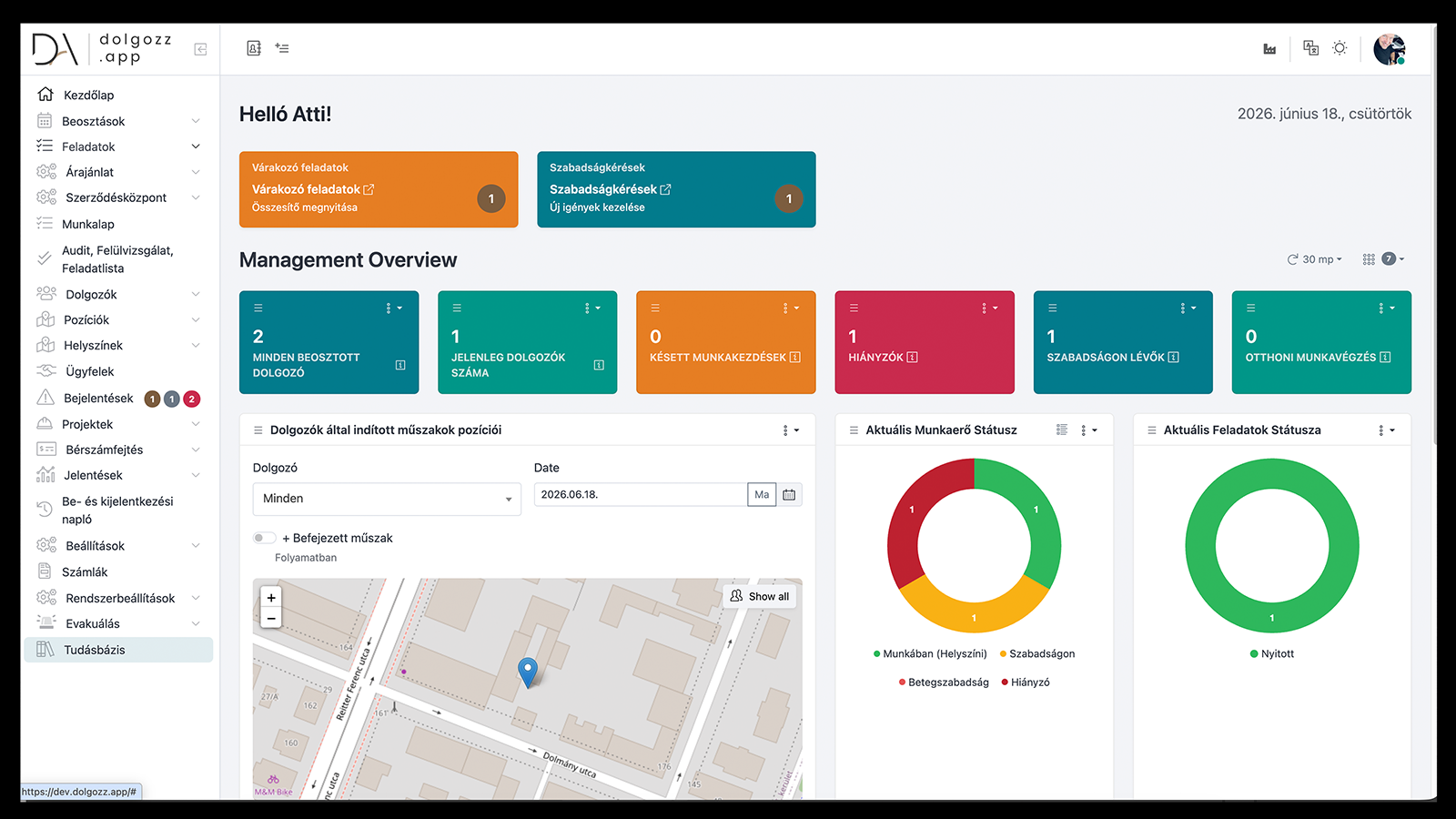Open Tudásbázis in sidebar

118,650
